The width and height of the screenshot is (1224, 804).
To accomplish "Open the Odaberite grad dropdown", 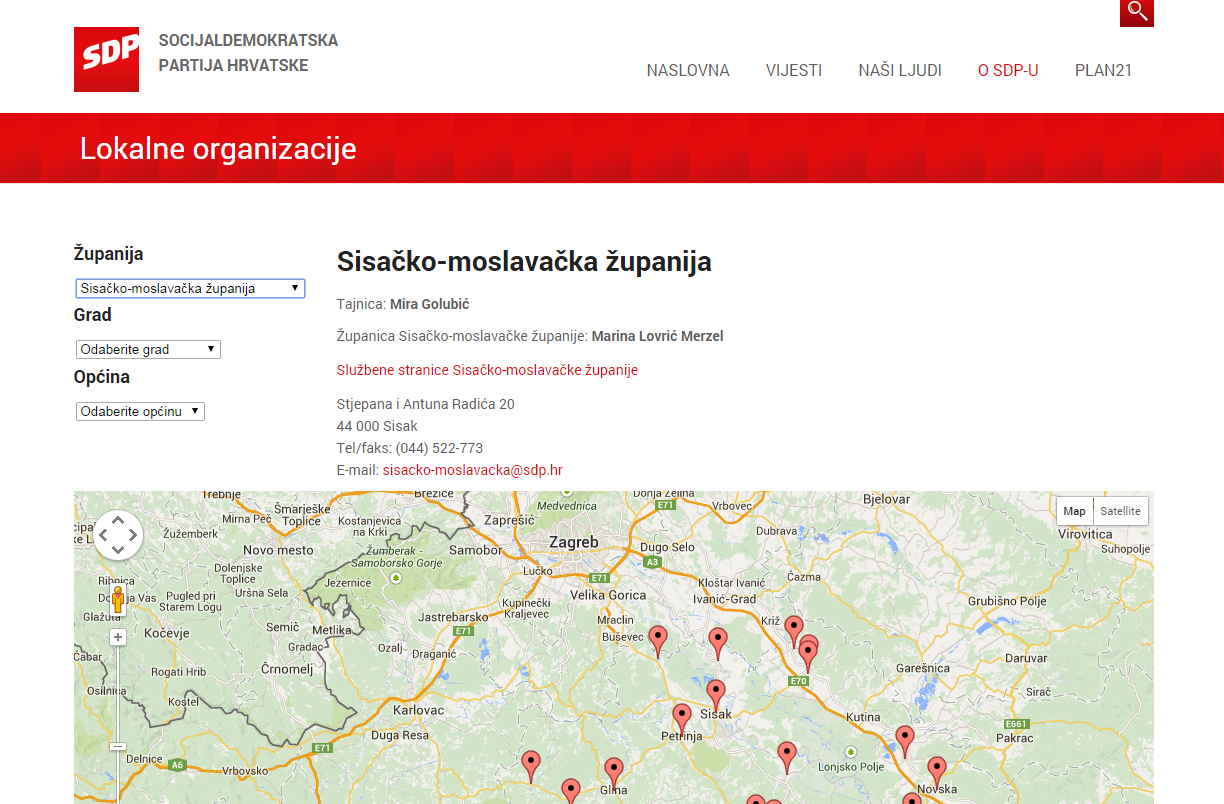I will click(148, 349).
